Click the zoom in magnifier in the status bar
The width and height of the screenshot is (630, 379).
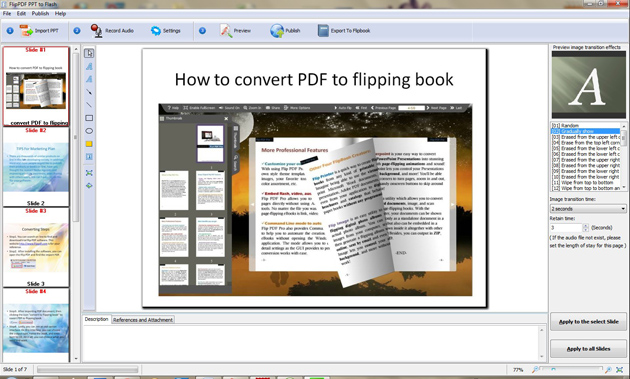tap(608, 369)
